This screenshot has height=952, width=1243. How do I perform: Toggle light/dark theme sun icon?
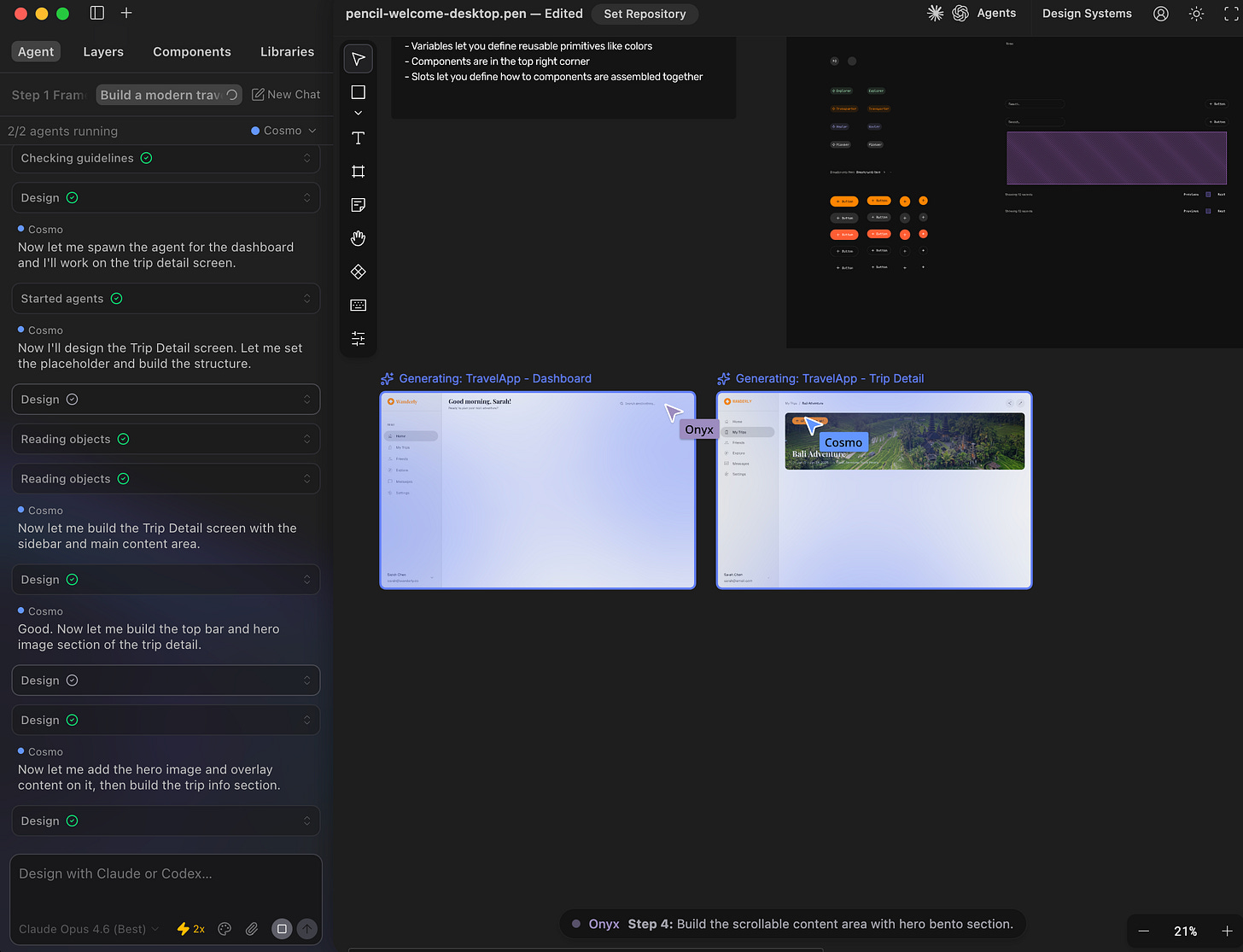pos(1197,13)
